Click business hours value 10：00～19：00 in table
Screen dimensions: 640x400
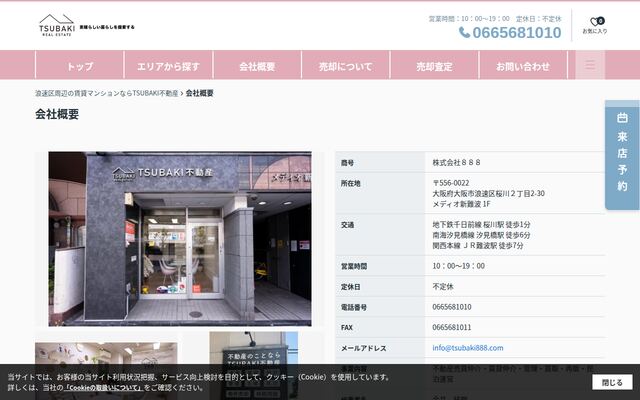point(459,266)
